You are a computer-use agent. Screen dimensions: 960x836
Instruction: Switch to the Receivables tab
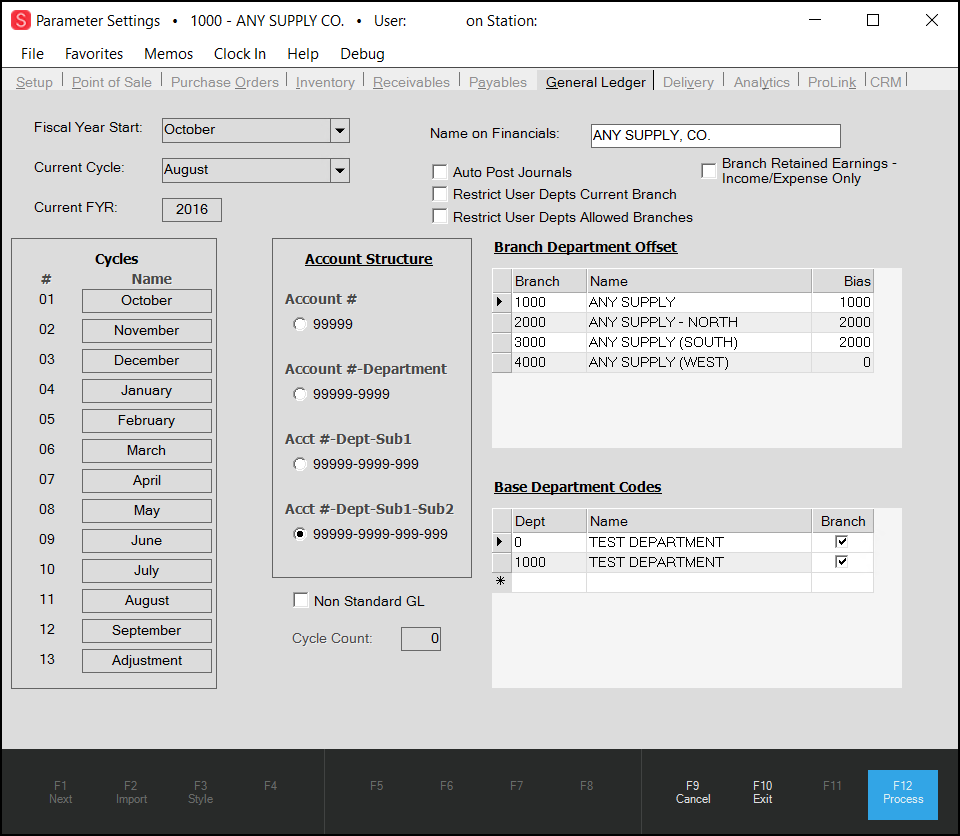(x=411, y=82)
